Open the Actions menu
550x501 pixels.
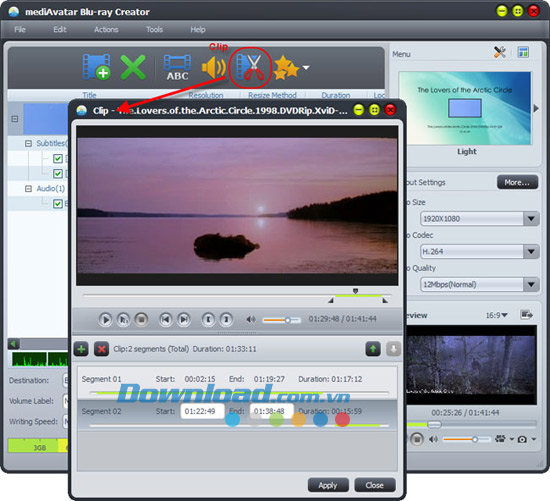tap(106, 29)
